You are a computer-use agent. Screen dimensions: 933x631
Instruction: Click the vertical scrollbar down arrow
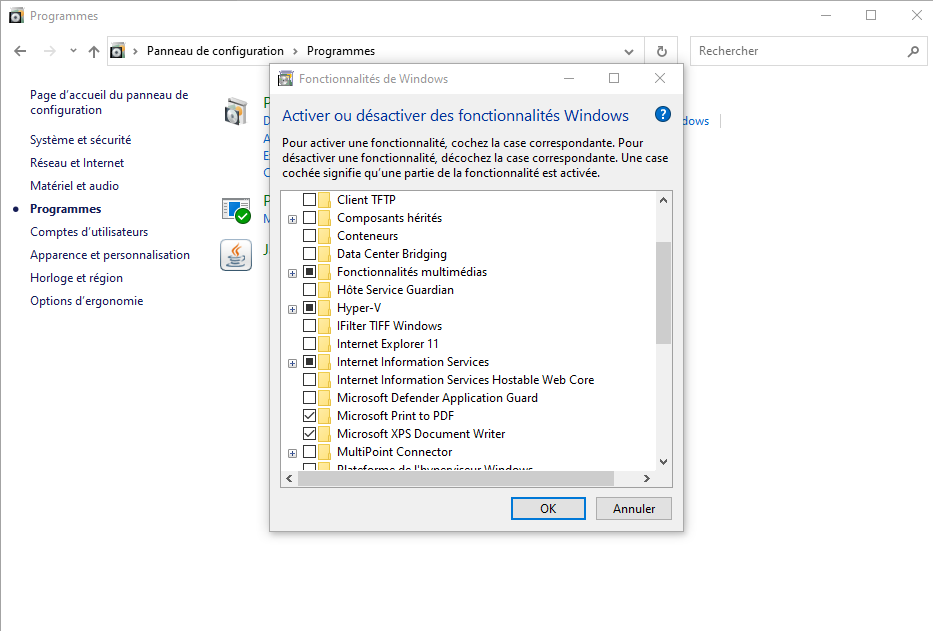pos(663,461)
